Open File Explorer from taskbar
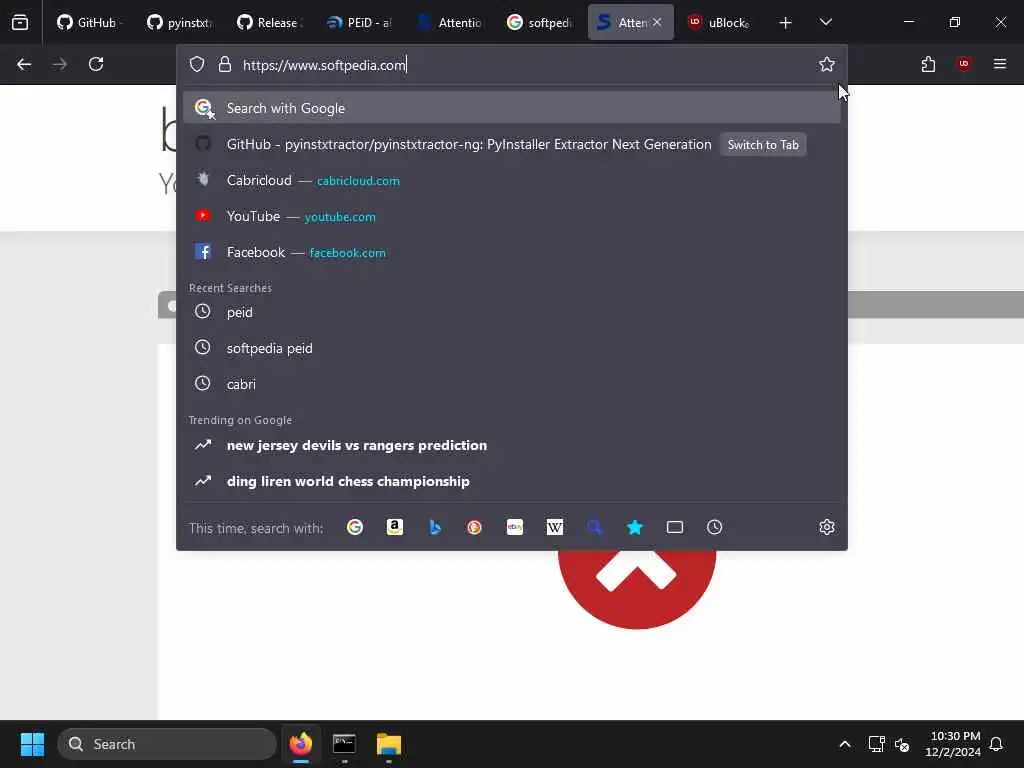The height and width of the screenshot is (768, 1024). coord(389,744)
